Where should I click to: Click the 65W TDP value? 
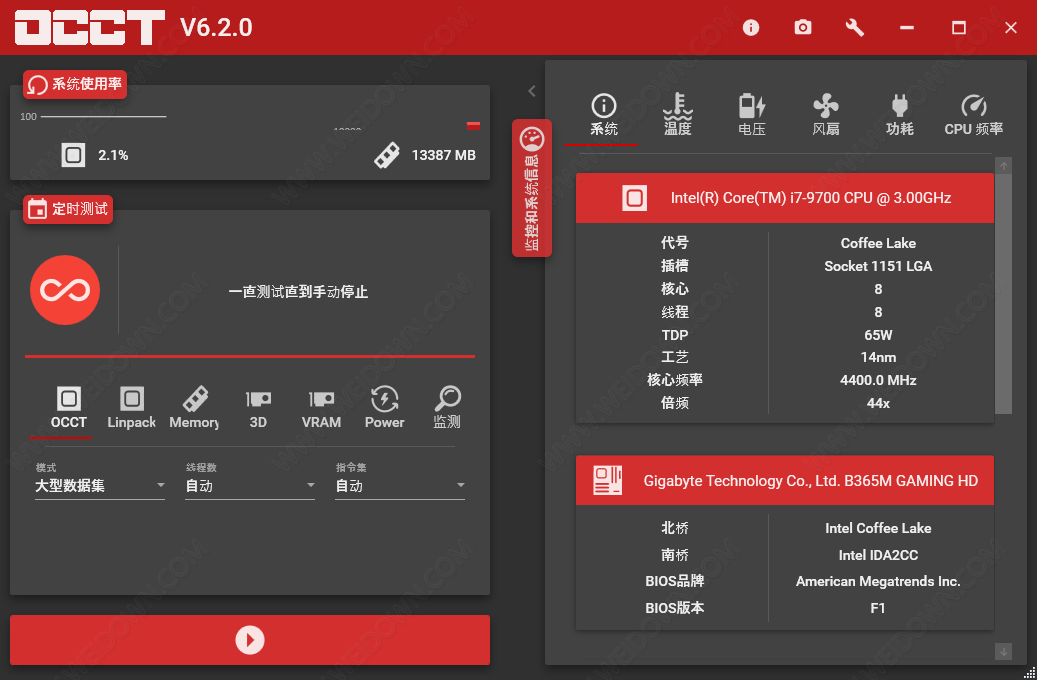tap(878, 335)
